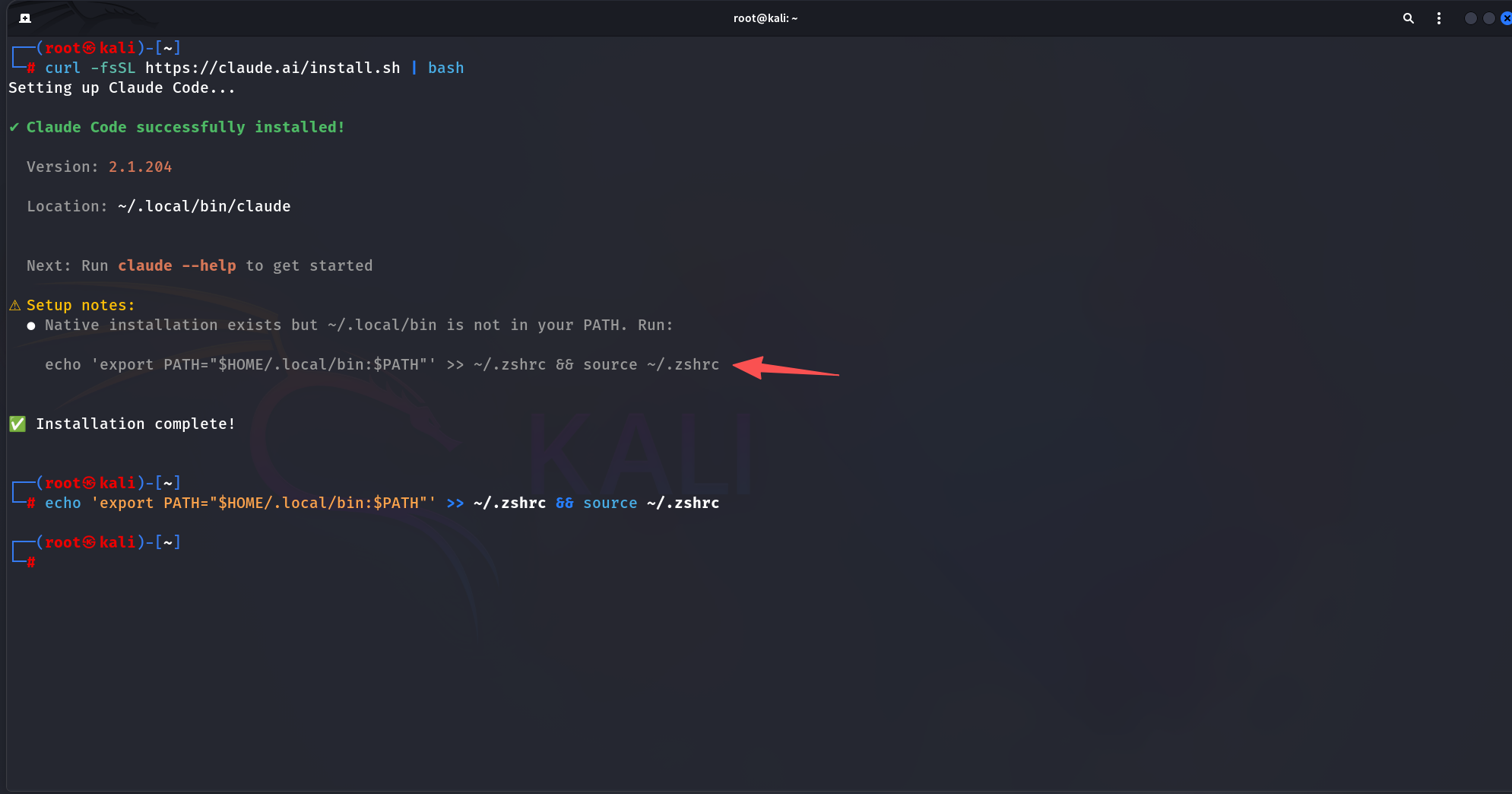1512x794 pixels.
Task: Click the new tab icon in title bar
Action: (x=25, y=18)
